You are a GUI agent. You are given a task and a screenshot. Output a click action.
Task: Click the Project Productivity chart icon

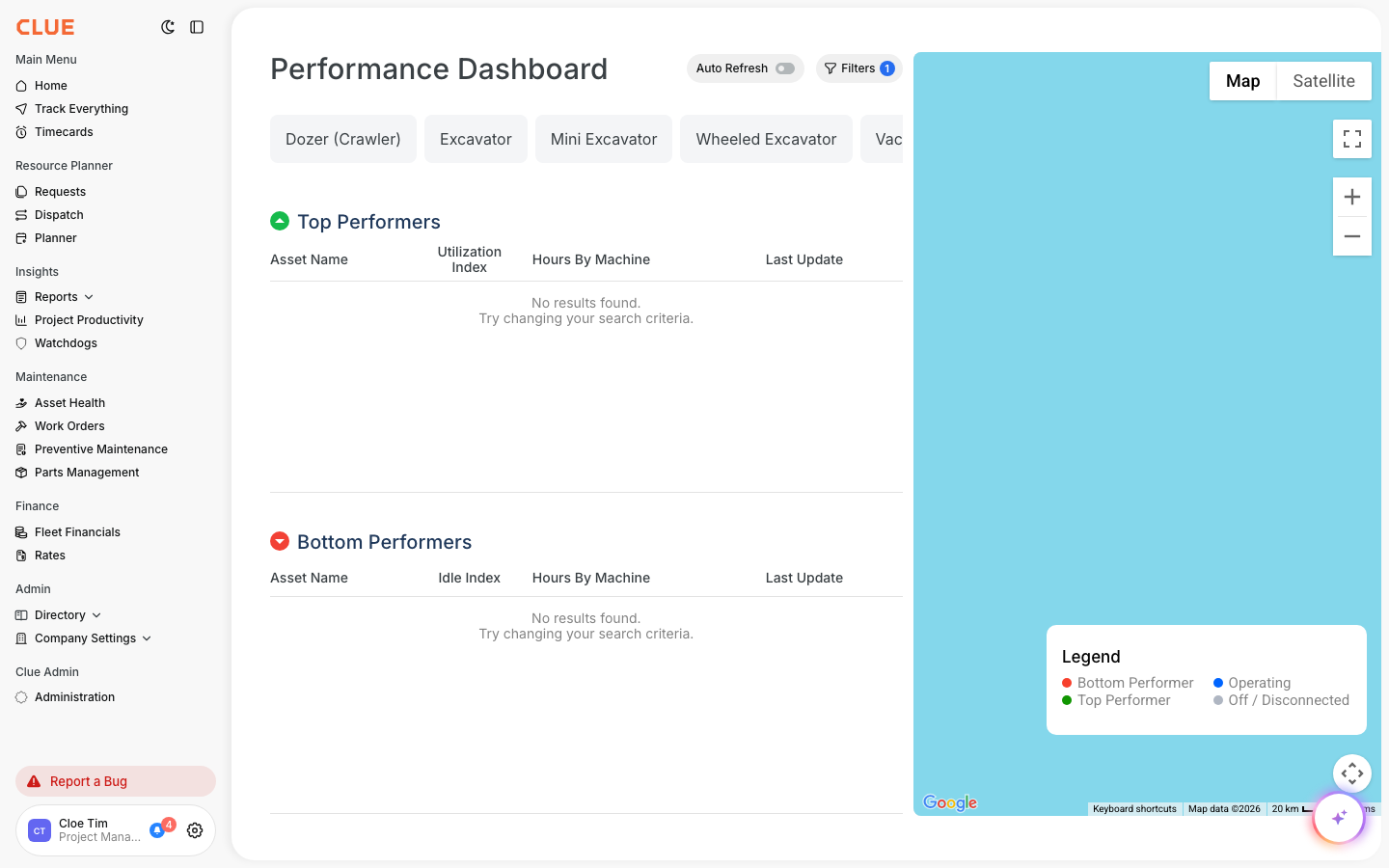point(21,320)
